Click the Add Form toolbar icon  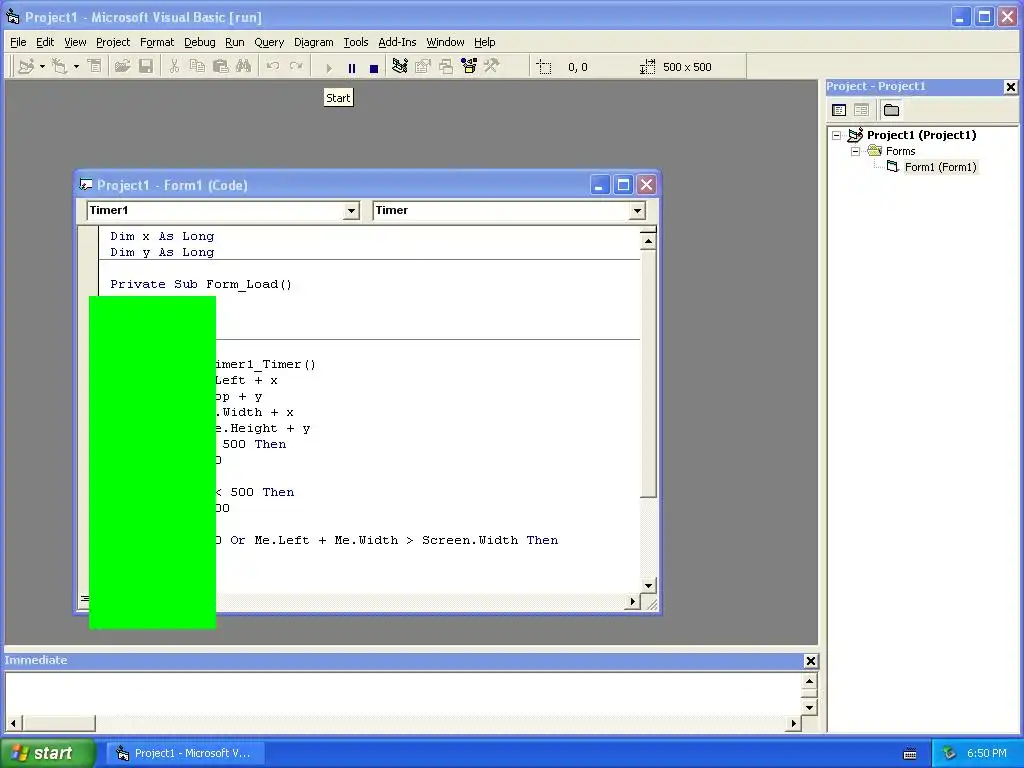(x=59, y=67)
